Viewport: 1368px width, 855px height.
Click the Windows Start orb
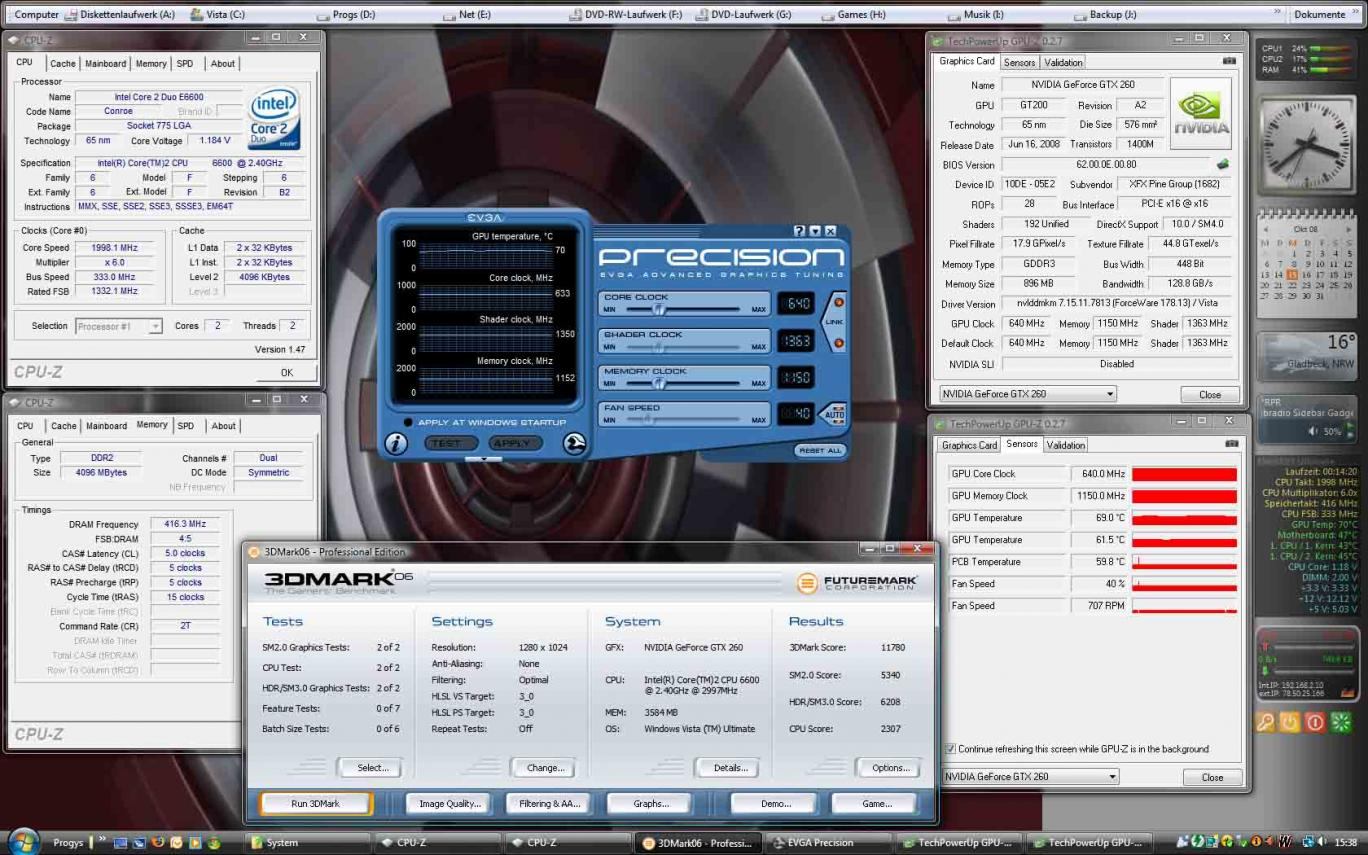tap(22, 841)
